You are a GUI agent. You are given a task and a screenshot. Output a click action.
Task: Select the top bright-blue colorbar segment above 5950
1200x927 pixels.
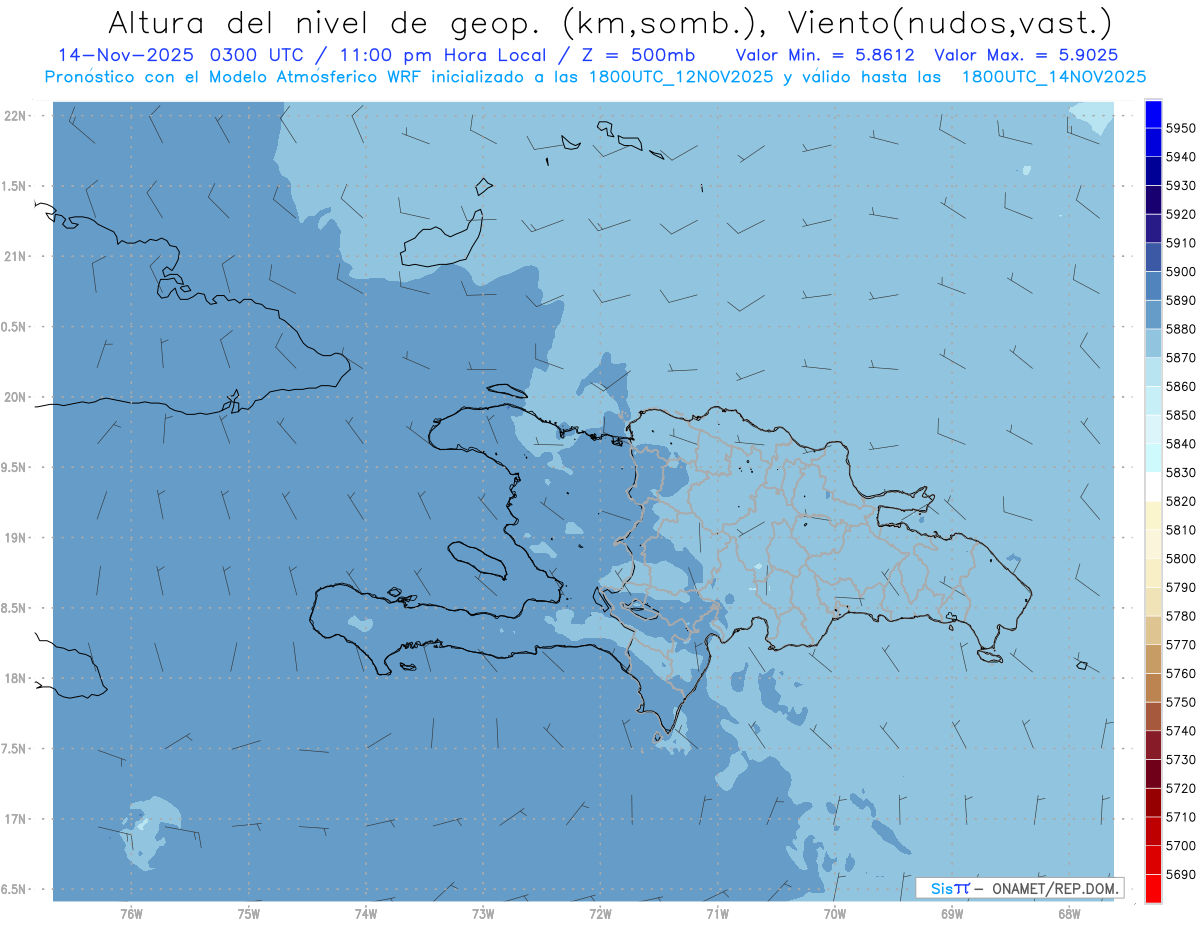[1153, 114]
